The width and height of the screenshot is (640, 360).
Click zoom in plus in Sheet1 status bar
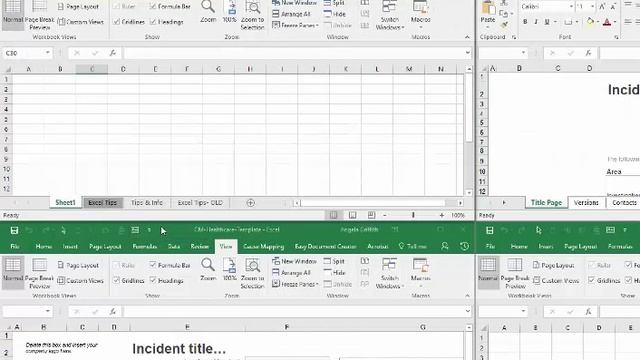(442, 215)
